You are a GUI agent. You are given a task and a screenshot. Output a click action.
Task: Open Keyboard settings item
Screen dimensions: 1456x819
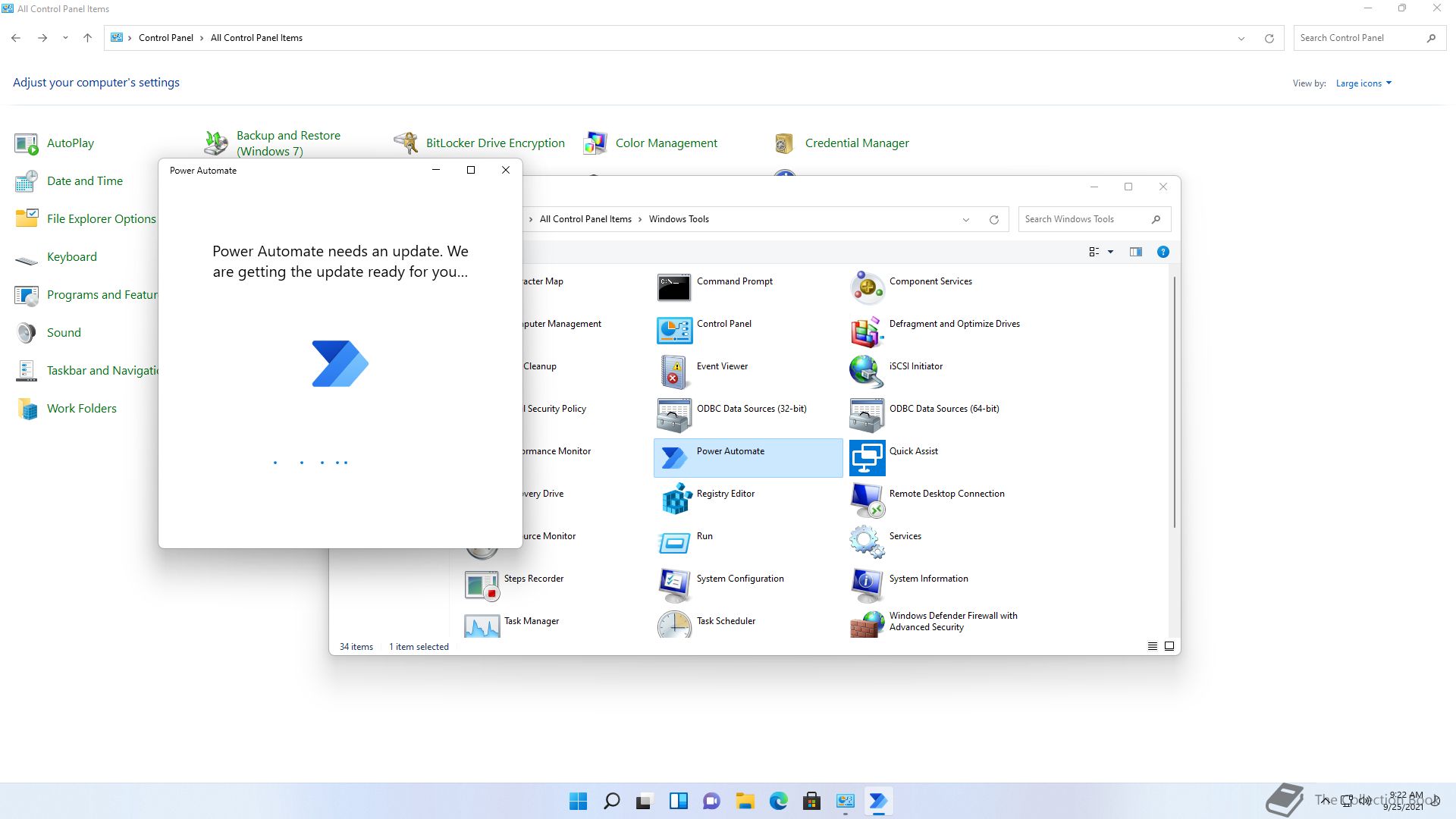tap(55, 257)
